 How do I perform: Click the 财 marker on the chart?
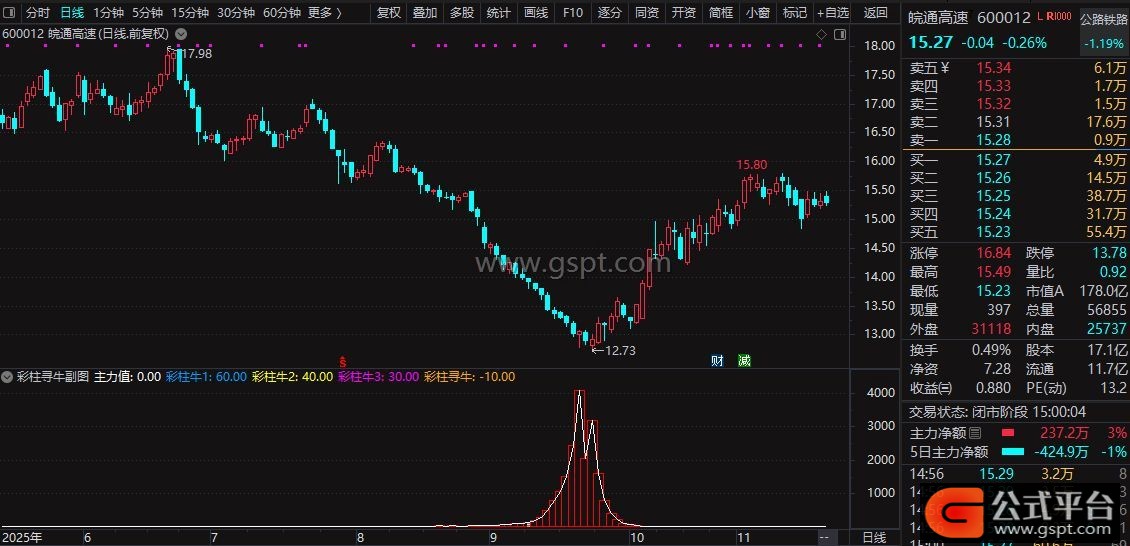(716, 361)
